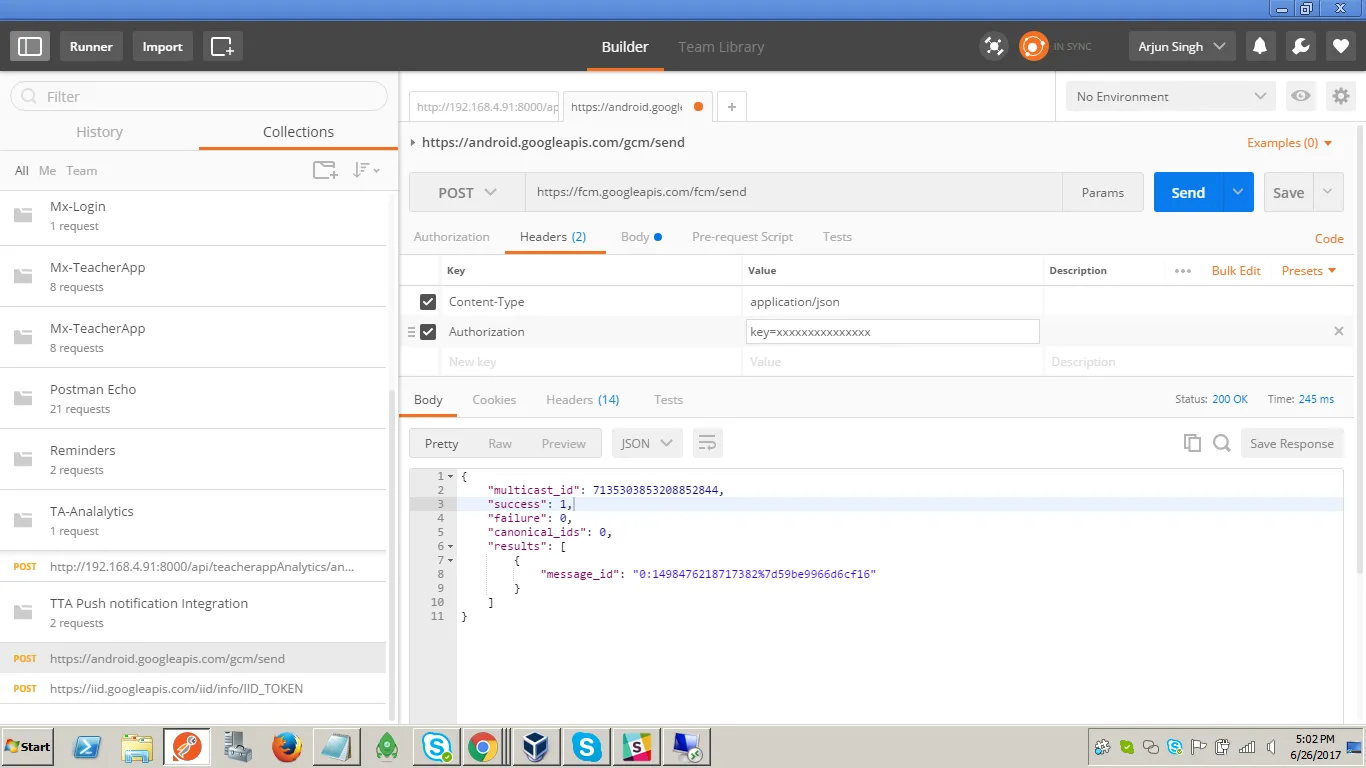Search within the response body
This screenshot has height=768, width=1366.
[1221, 443]
